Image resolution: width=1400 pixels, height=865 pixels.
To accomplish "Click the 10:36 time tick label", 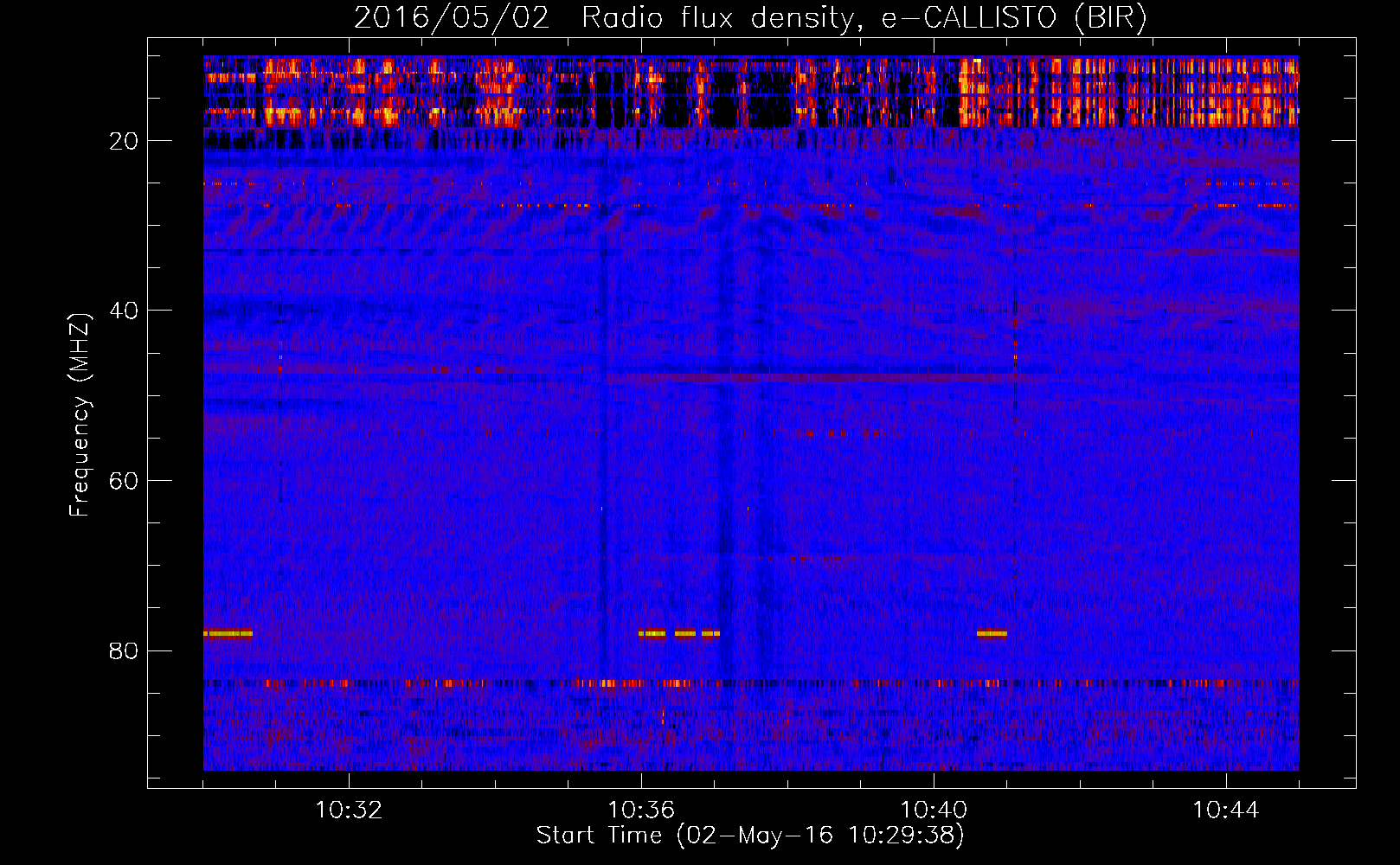I will (641, 811).
